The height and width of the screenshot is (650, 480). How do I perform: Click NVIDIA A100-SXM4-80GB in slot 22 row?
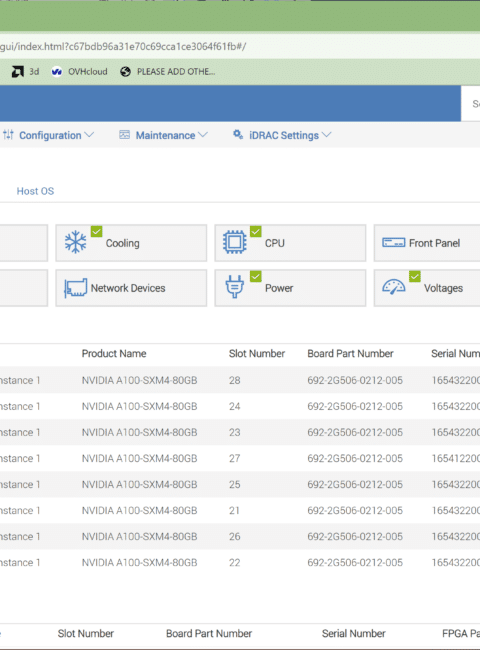[x=139, y=563]
